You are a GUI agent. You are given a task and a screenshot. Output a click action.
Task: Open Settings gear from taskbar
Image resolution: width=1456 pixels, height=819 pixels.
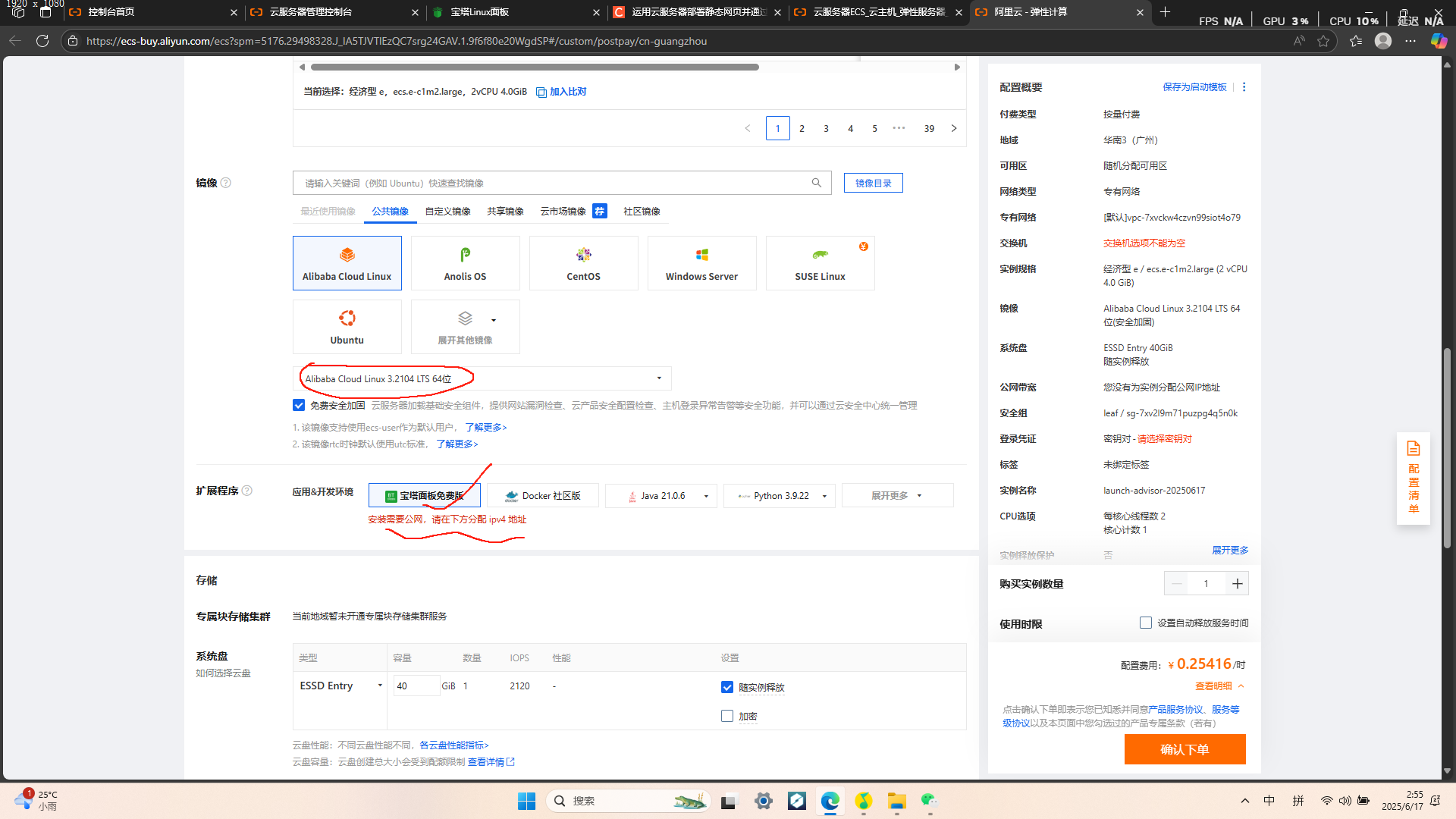pyautogui.click(x=764, y=801)
